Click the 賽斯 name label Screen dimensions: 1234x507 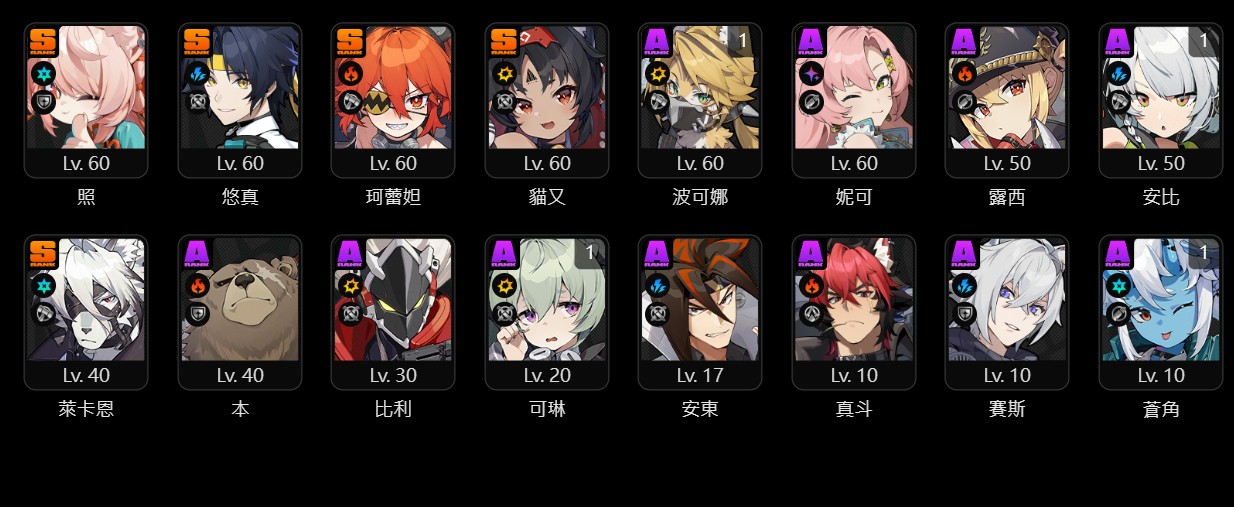coord(1007,409)
